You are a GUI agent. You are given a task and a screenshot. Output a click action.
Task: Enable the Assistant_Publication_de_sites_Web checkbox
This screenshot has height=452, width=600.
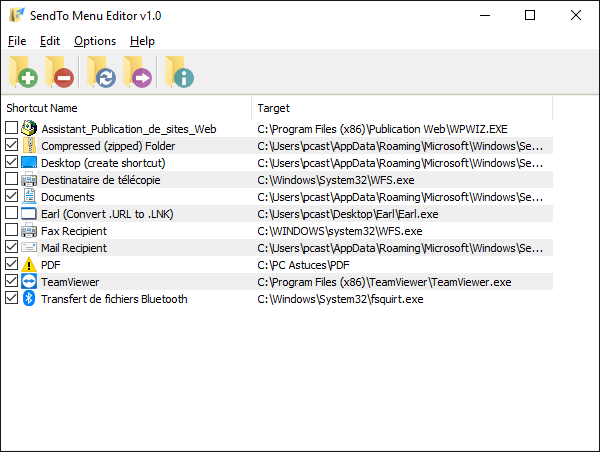(11, 128)
